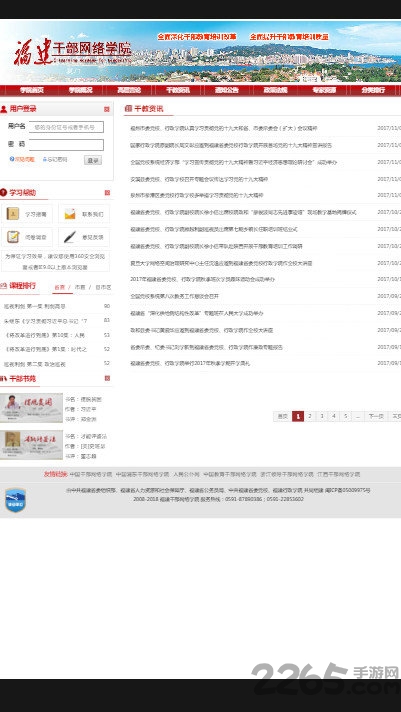This screenshot has width=401, height=712.
Task: Go to pagination 首页 button
Action: pos(282,416)
